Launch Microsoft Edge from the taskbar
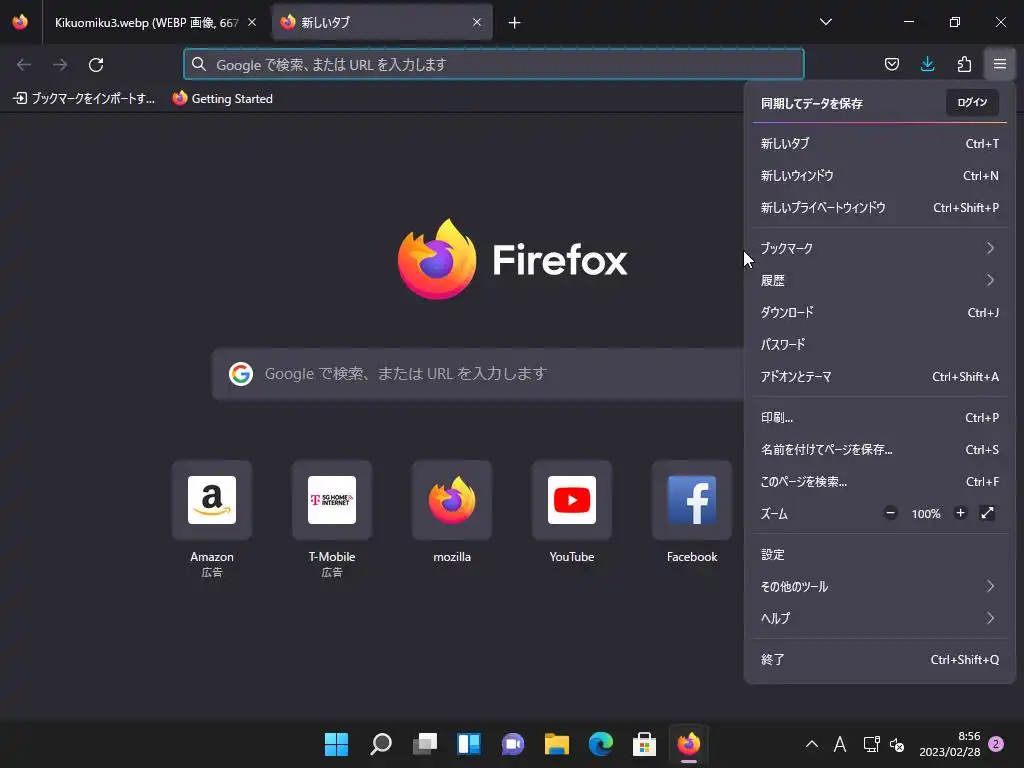Viewport: 1024px width, 768px height. click(x=601, y=744)
